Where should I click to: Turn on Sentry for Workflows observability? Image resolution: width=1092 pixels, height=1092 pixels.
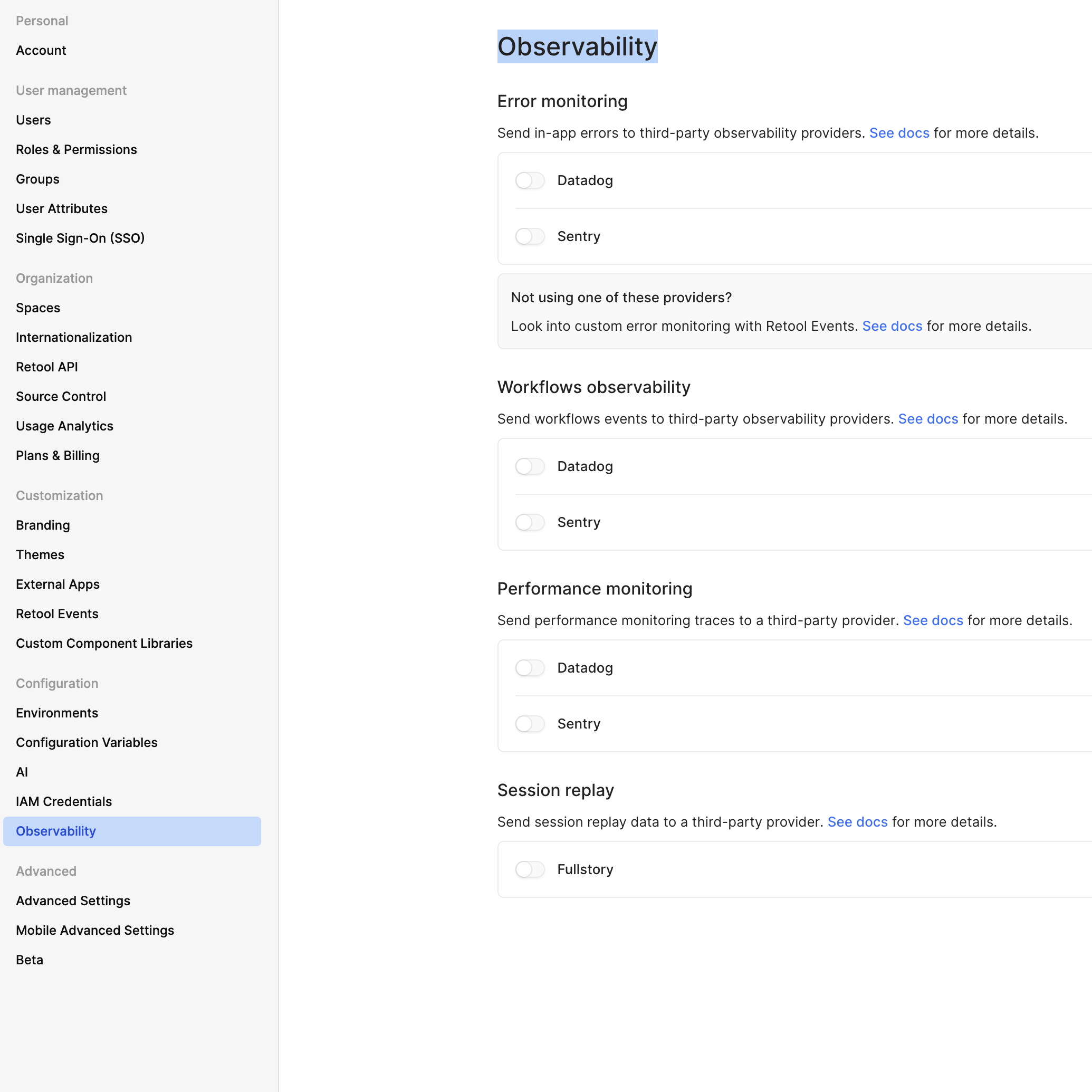(530, 522)
